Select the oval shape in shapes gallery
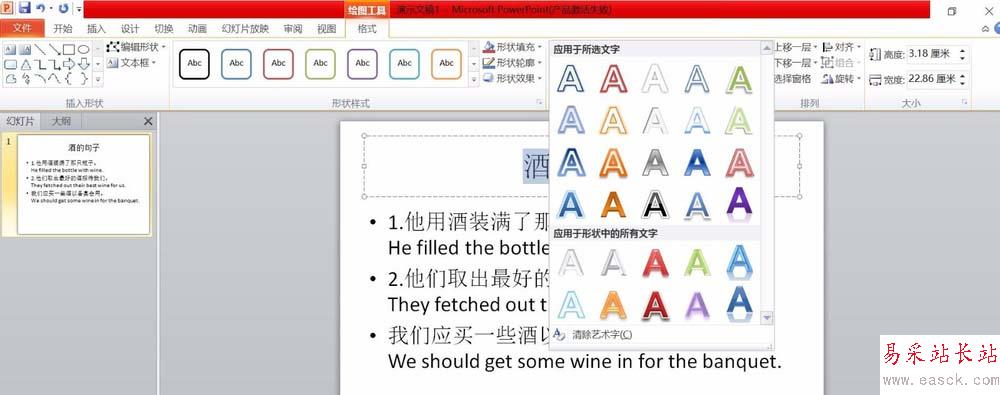This screenshot has width=1000, height=395. pos(84,49)
